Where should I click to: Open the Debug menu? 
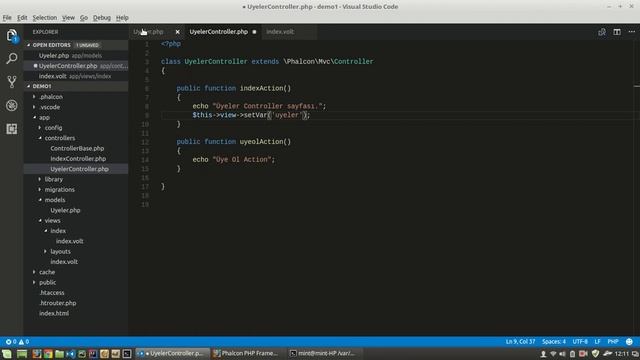102,18
